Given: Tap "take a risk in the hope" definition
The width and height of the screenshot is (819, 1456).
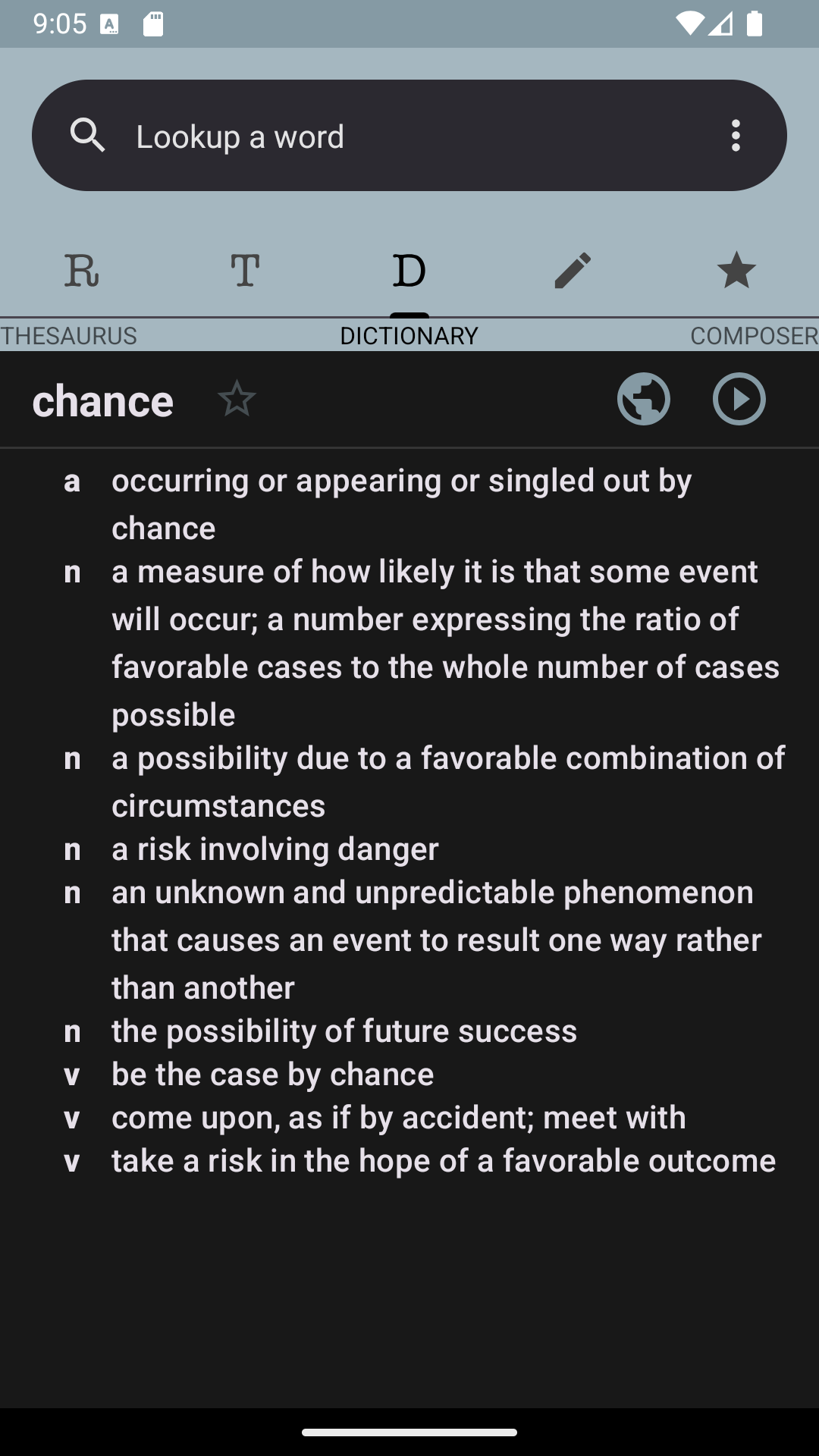Looking at the screenshot, I should tap(444, 1161).
